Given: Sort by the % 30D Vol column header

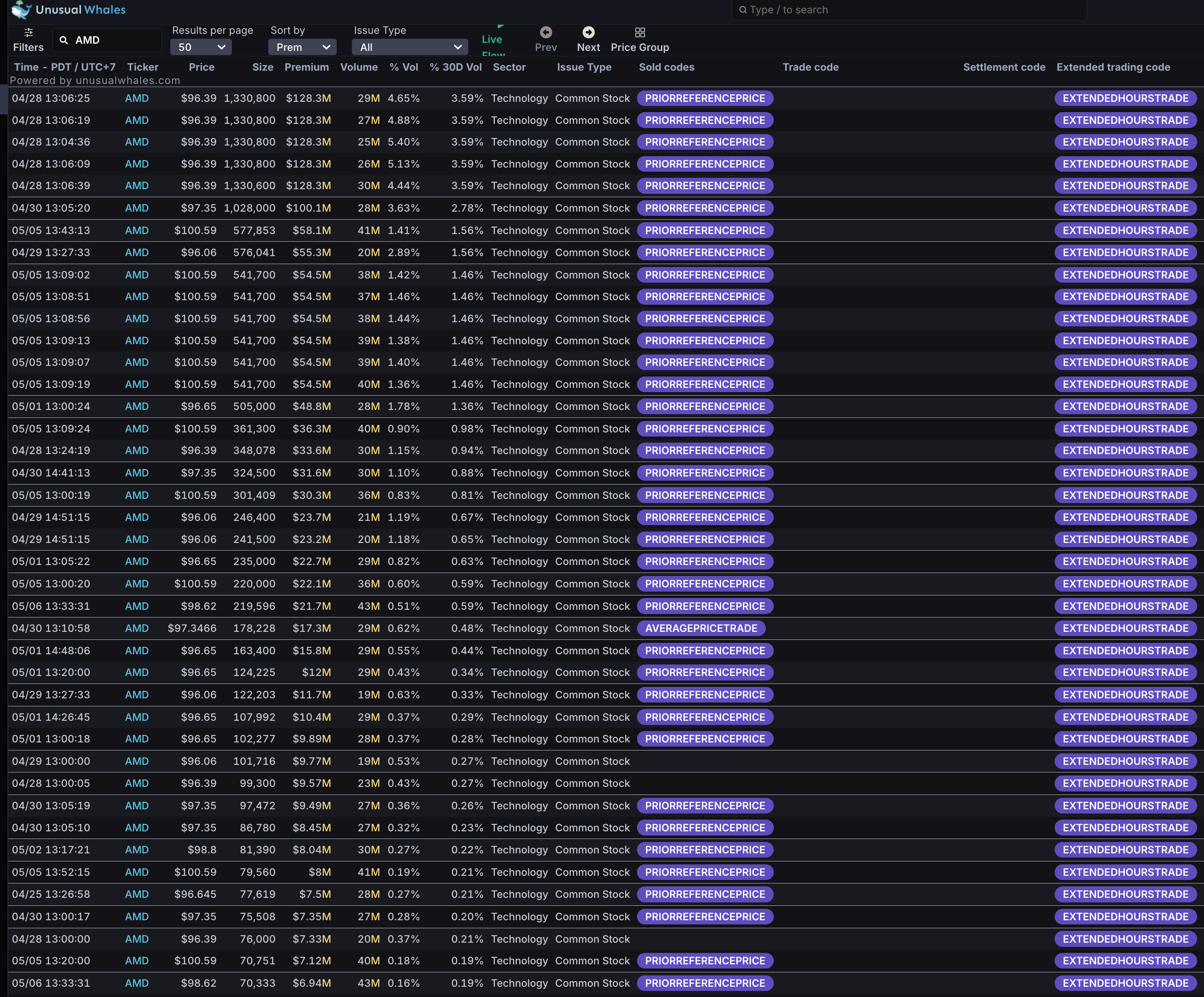Looking at the screenshot, I should point(455,67).
